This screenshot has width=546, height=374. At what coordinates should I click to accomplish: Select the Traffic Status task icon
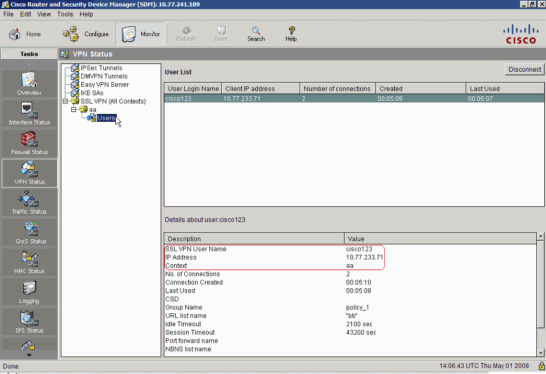[x=29, y=203]
